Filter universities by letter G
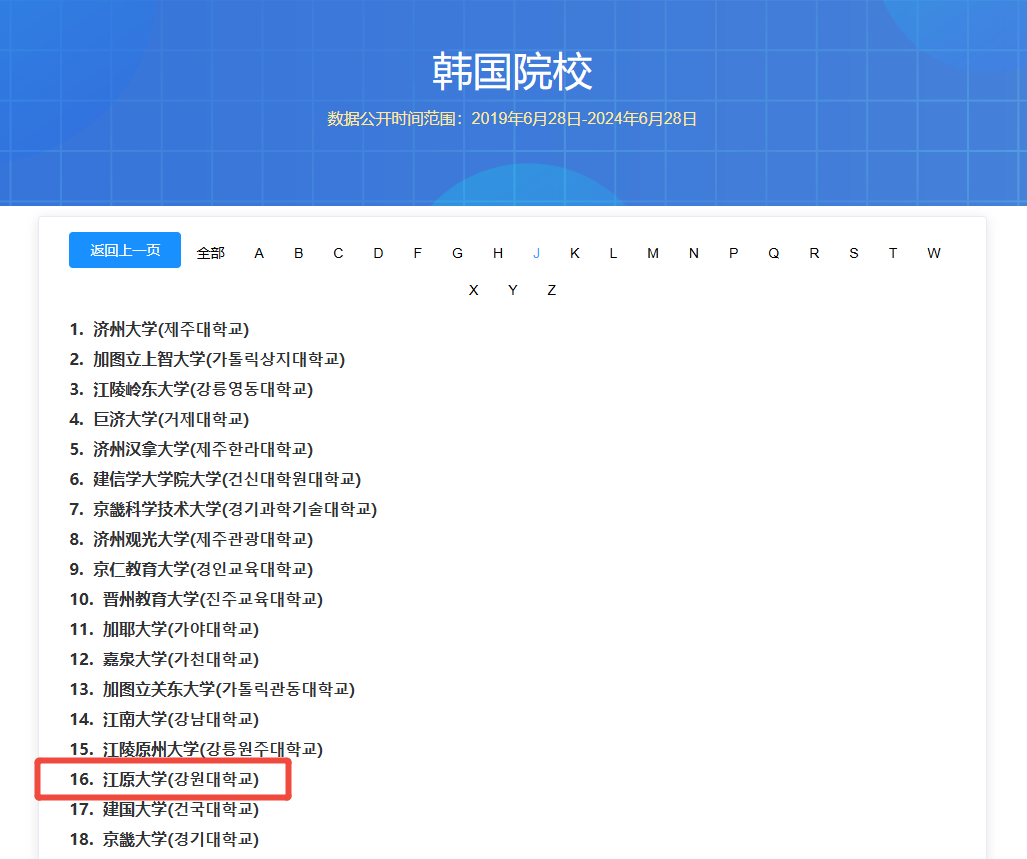This screenshot has width=1027, height=859. tap(457, 253)
